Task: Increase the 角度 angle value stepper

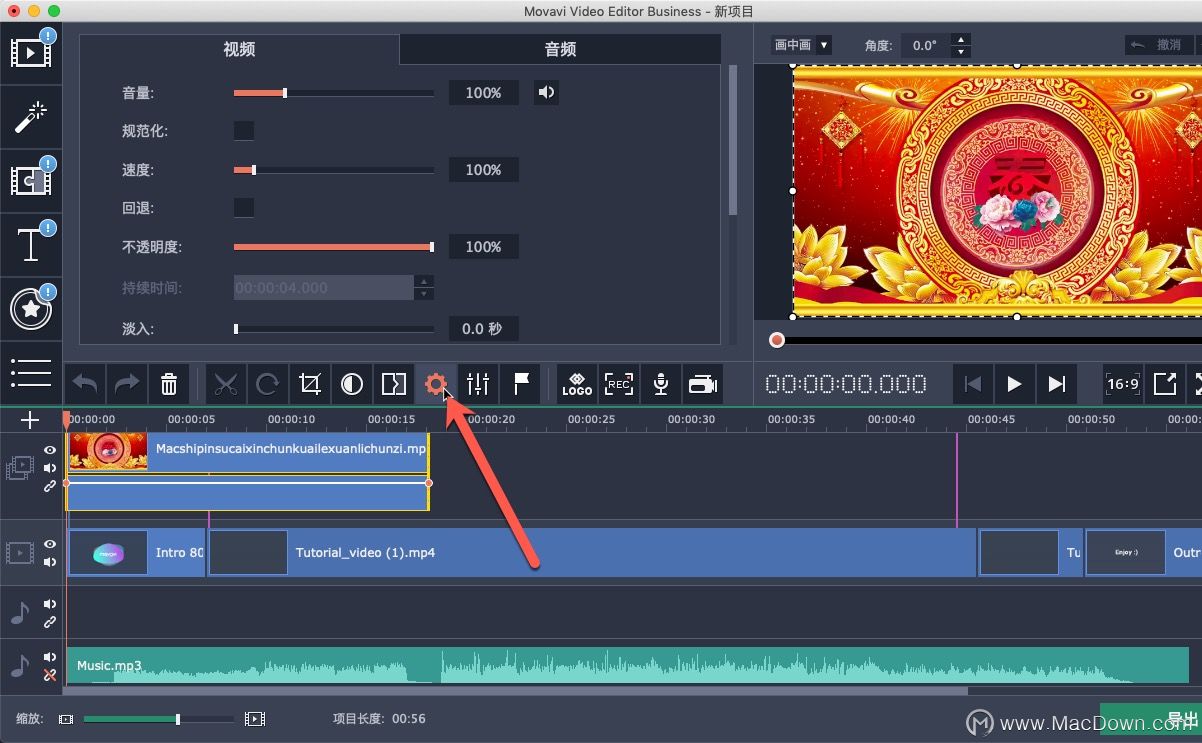Action: tap(961, 40)
